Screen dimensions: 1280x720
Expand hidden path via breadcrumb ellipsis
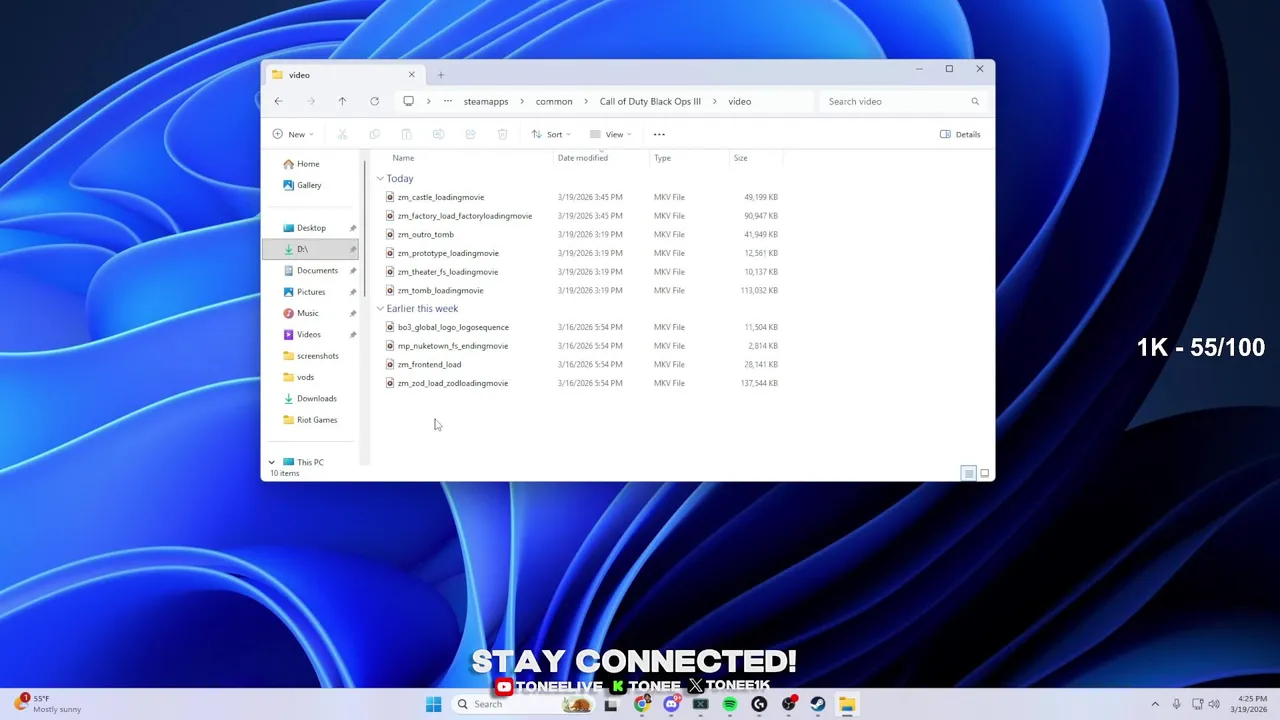[x=447, y=101]
